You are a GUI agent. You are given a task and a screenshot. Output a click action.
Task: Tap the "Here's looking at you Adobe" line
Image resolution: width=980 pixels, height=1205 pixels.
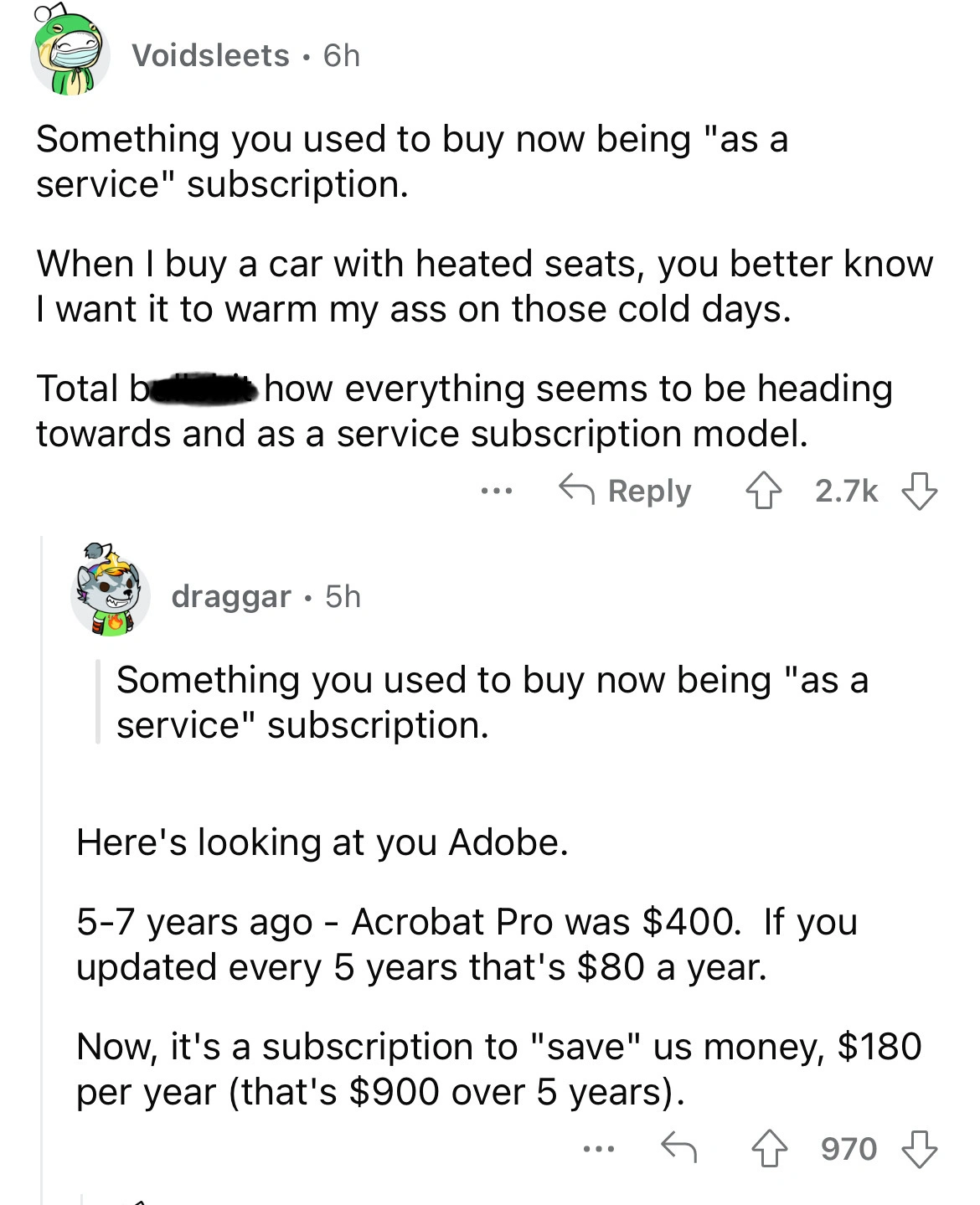pyautogui.click(x=322, y=842)
